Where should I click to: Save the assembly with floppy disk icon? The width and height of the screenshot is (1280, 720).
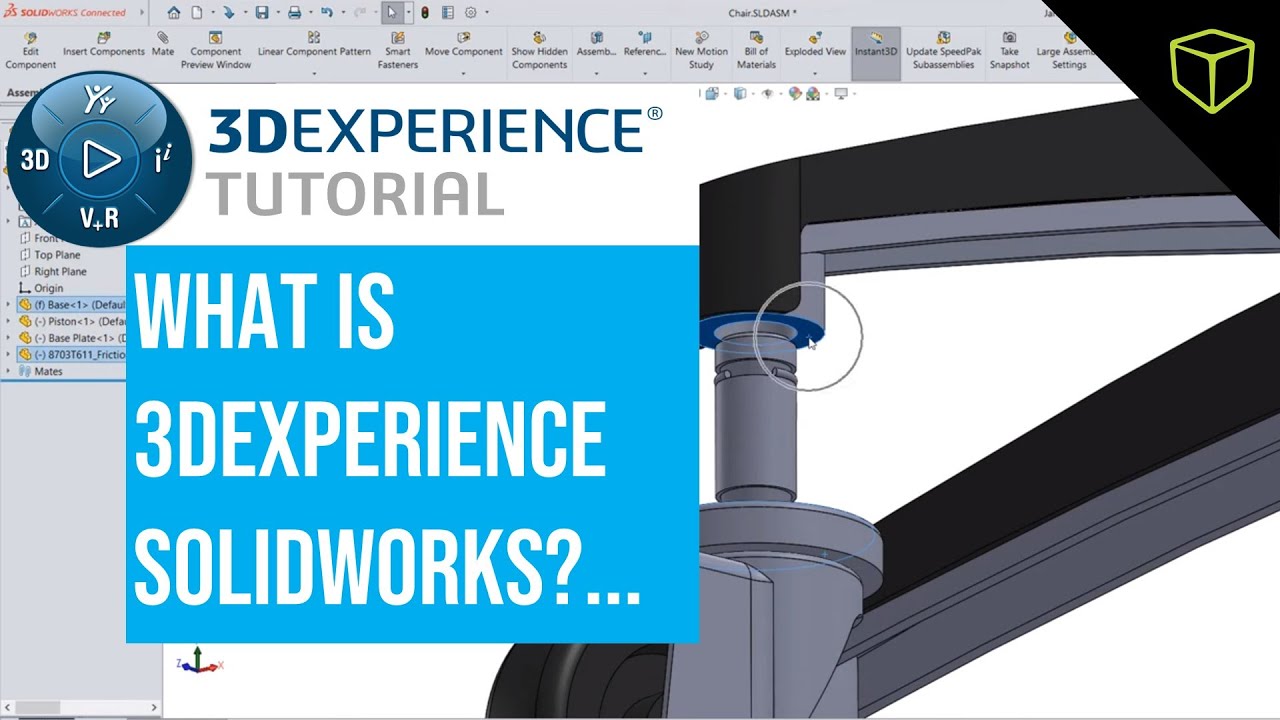pos(261,13)
